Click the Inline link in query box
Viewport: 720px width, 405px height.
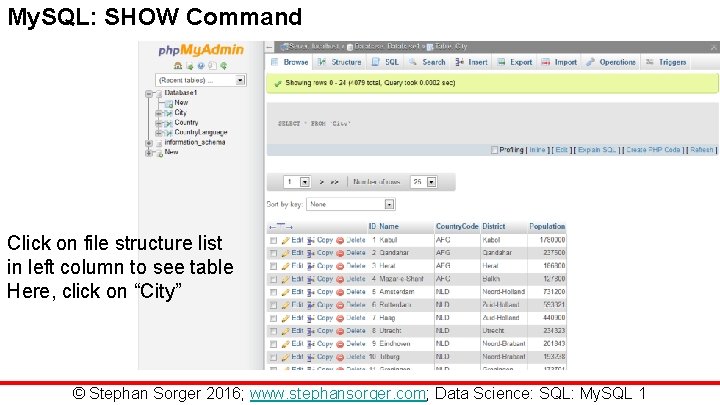(x=537, y=150)
